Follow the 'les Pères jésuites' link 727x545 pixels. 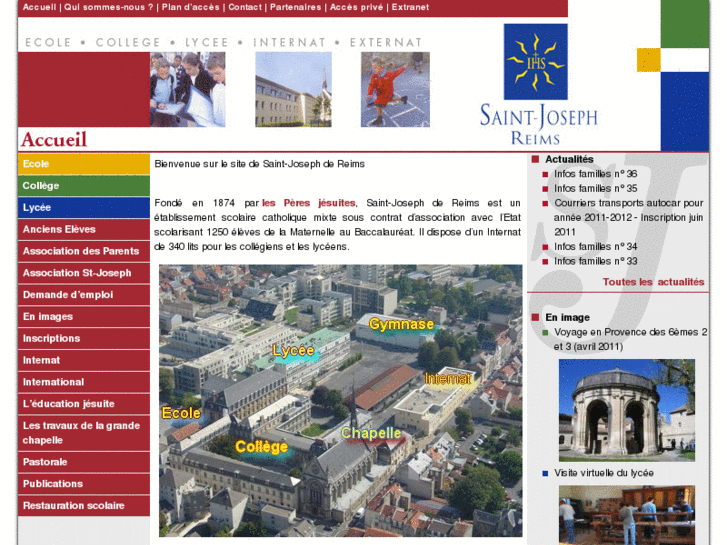coord(309,203)
